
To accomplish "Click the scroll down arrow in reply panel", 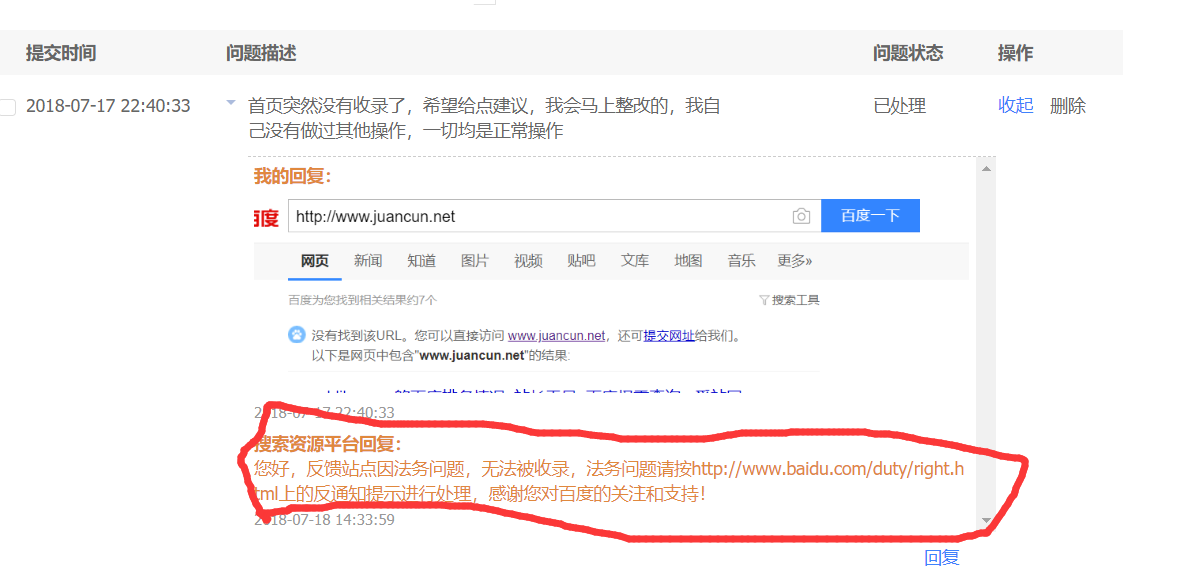I will pyautogui.click(x=987, y=521).
